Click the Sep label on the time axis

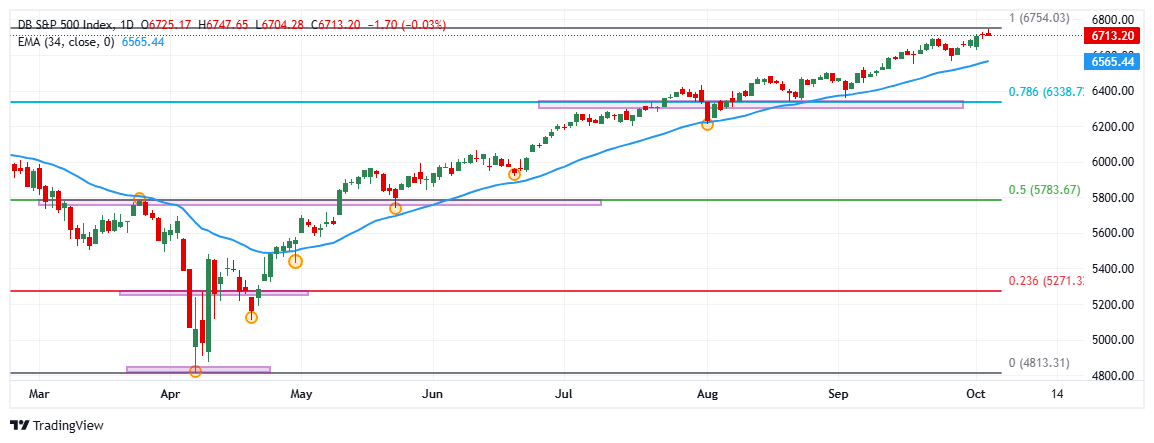click(x=838, y=396)
